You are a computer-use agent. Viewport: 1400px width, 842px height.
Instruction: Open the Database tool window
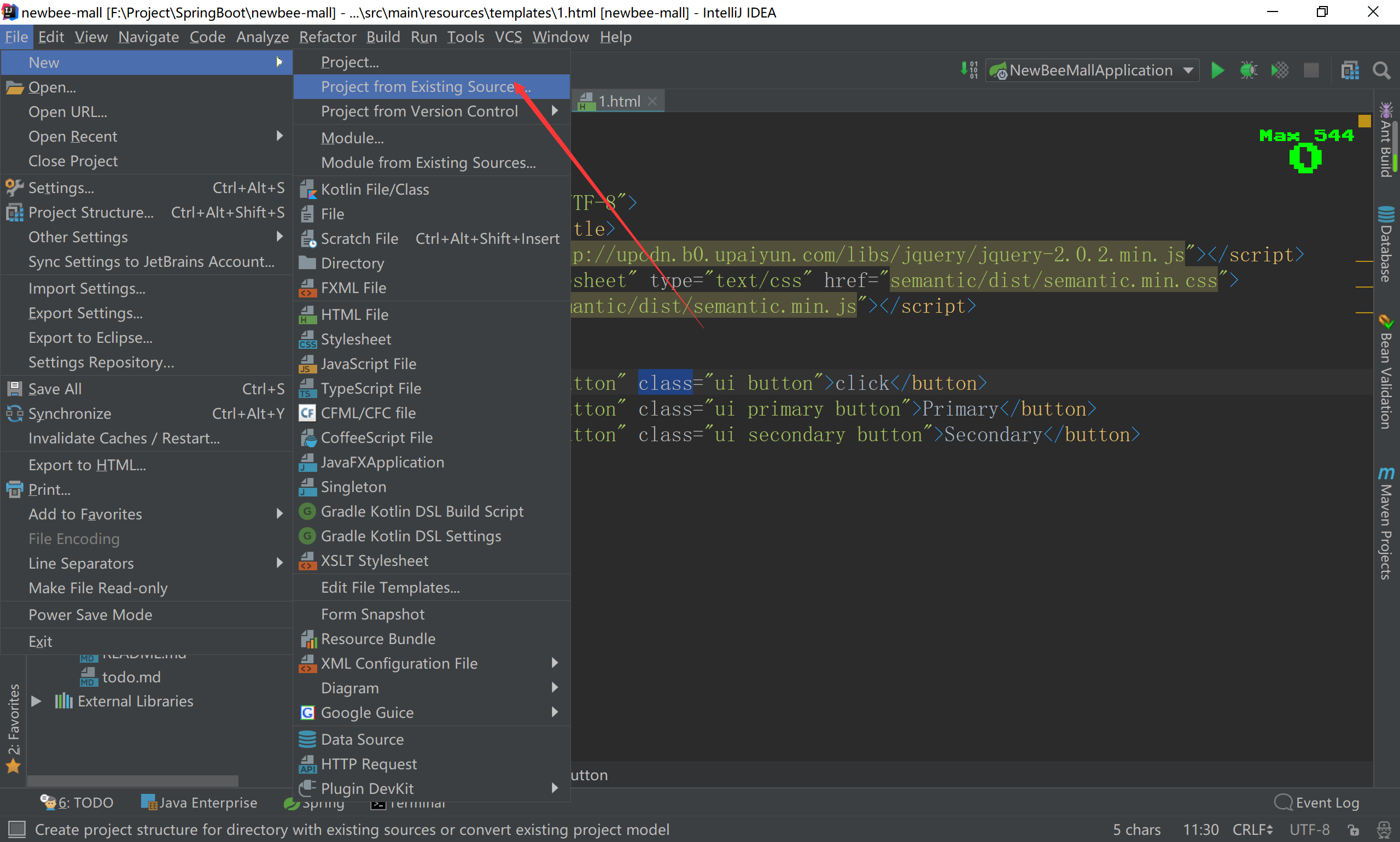click(1386, 244)
